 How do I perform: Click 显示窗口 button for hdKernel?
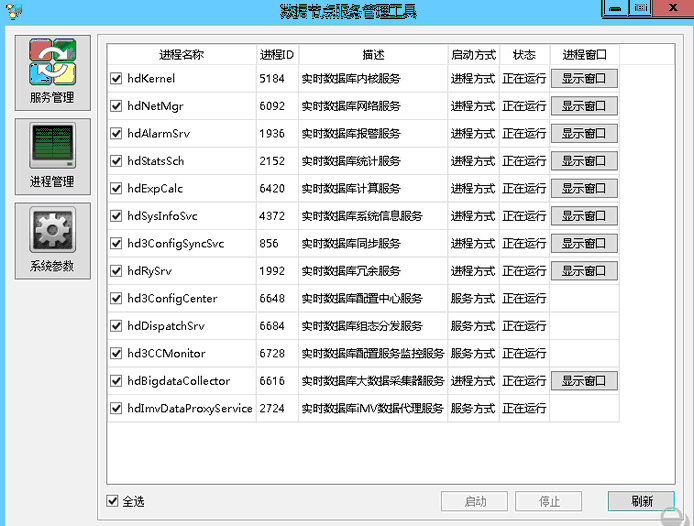pos(584,78)
